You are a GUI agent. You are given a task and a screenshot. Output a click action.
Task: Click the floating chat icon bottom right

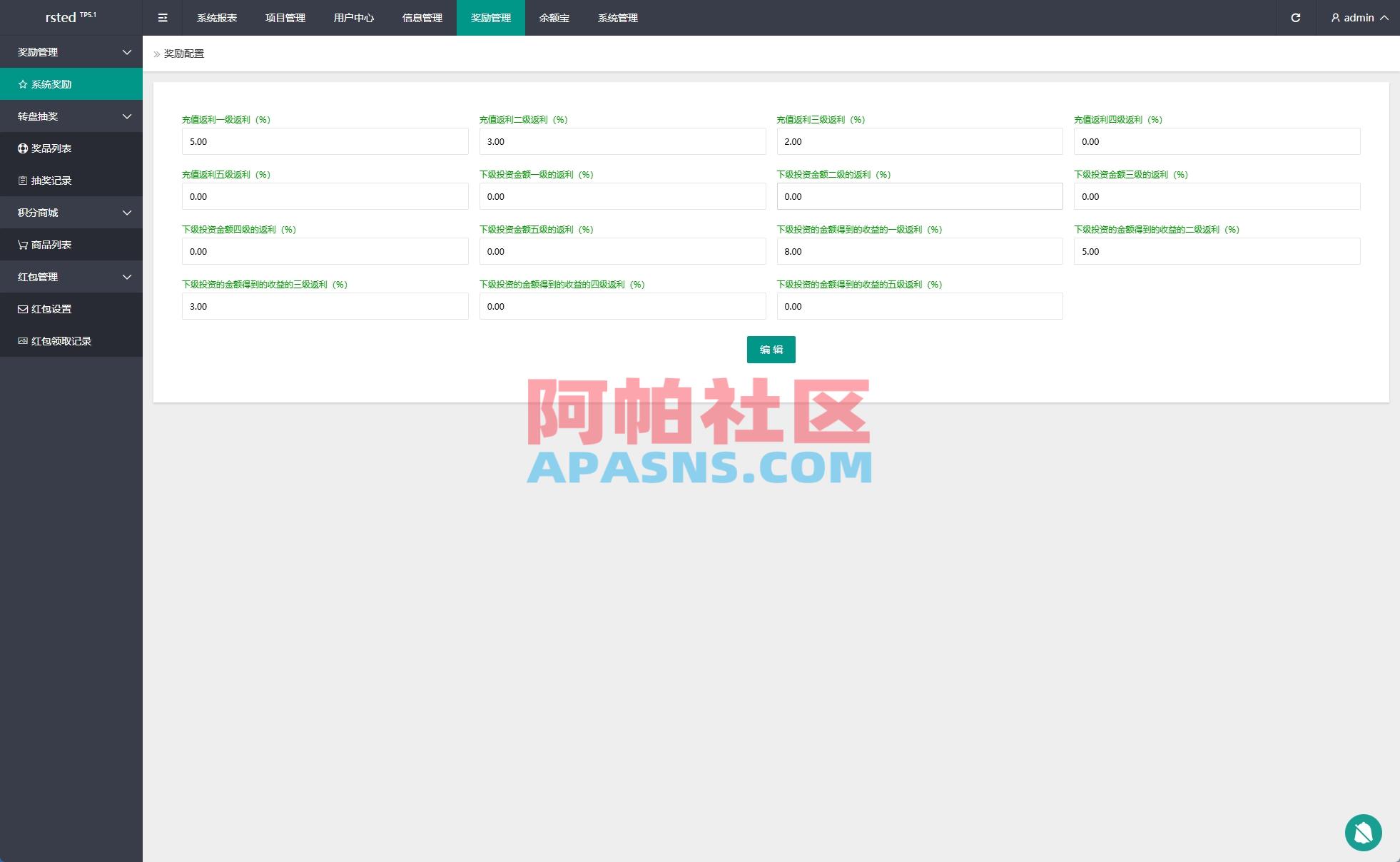point(1364,833)
